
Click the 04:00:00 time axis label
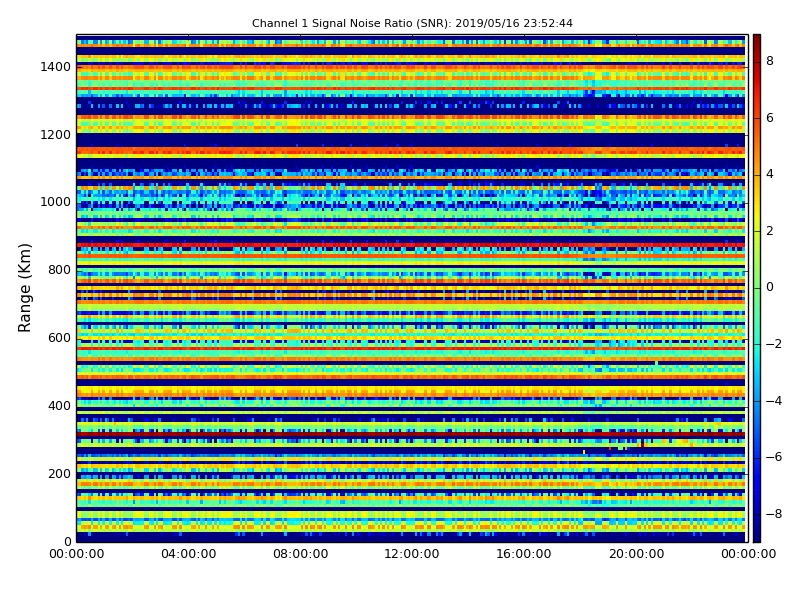coord(189,554)
